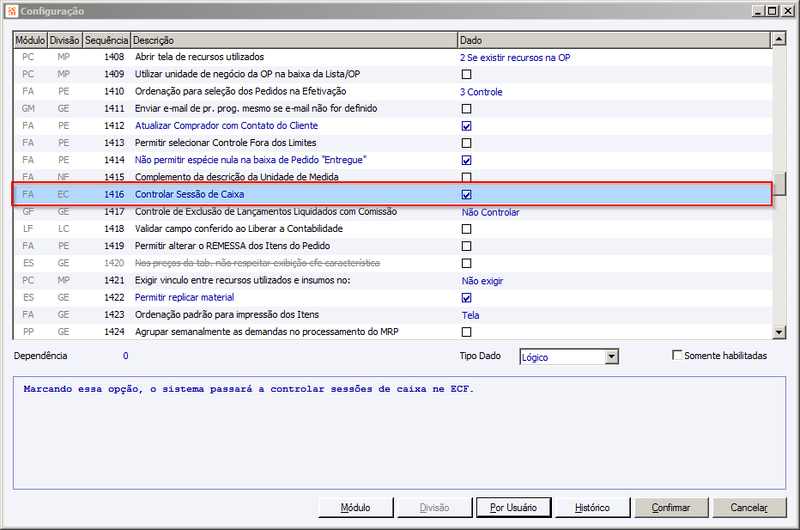Click the Módulo button

[x=356, y=508]
